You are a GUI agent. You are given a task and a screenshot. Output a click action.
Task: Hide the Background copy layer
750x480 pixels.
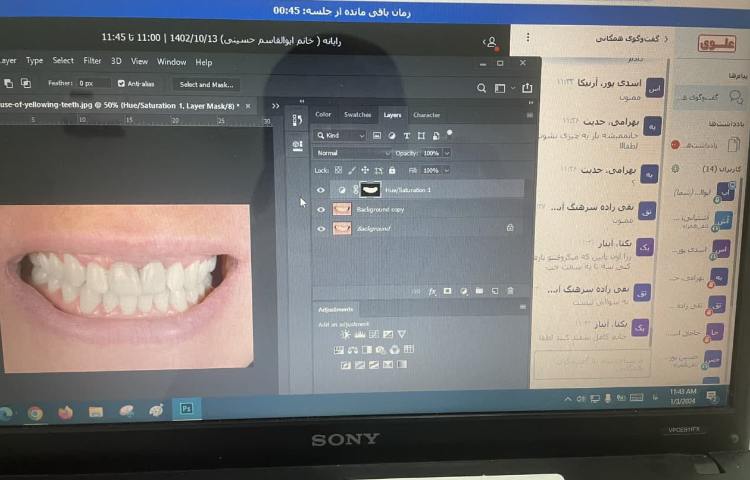320,209
